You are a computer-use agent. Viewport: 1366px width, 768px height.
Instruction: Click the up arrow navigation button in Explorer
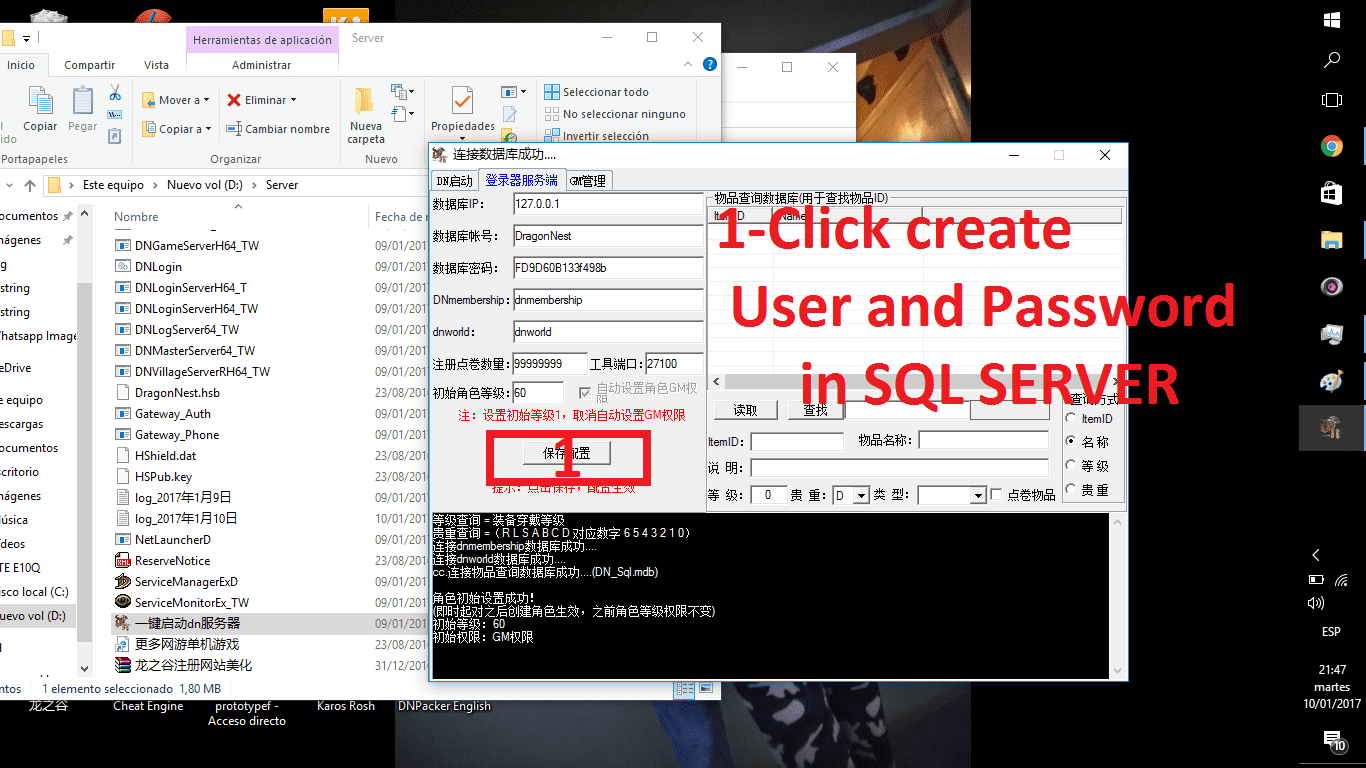click(x=30, y=185)
